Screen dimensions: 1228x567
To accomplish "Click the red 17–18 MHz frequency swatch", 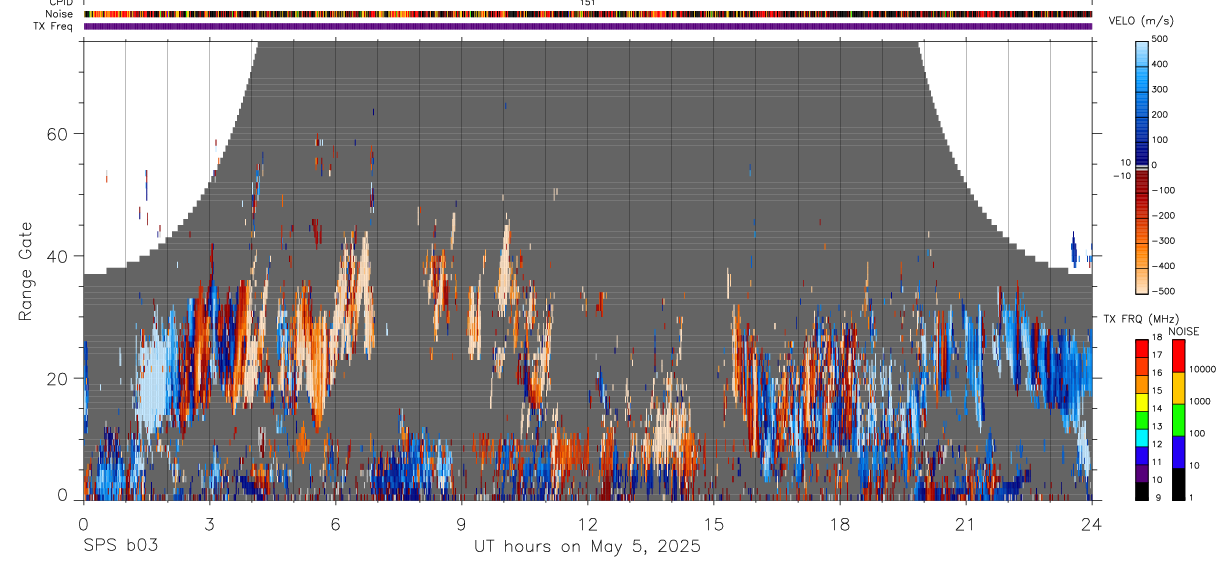I will (x=1141, y=348).
